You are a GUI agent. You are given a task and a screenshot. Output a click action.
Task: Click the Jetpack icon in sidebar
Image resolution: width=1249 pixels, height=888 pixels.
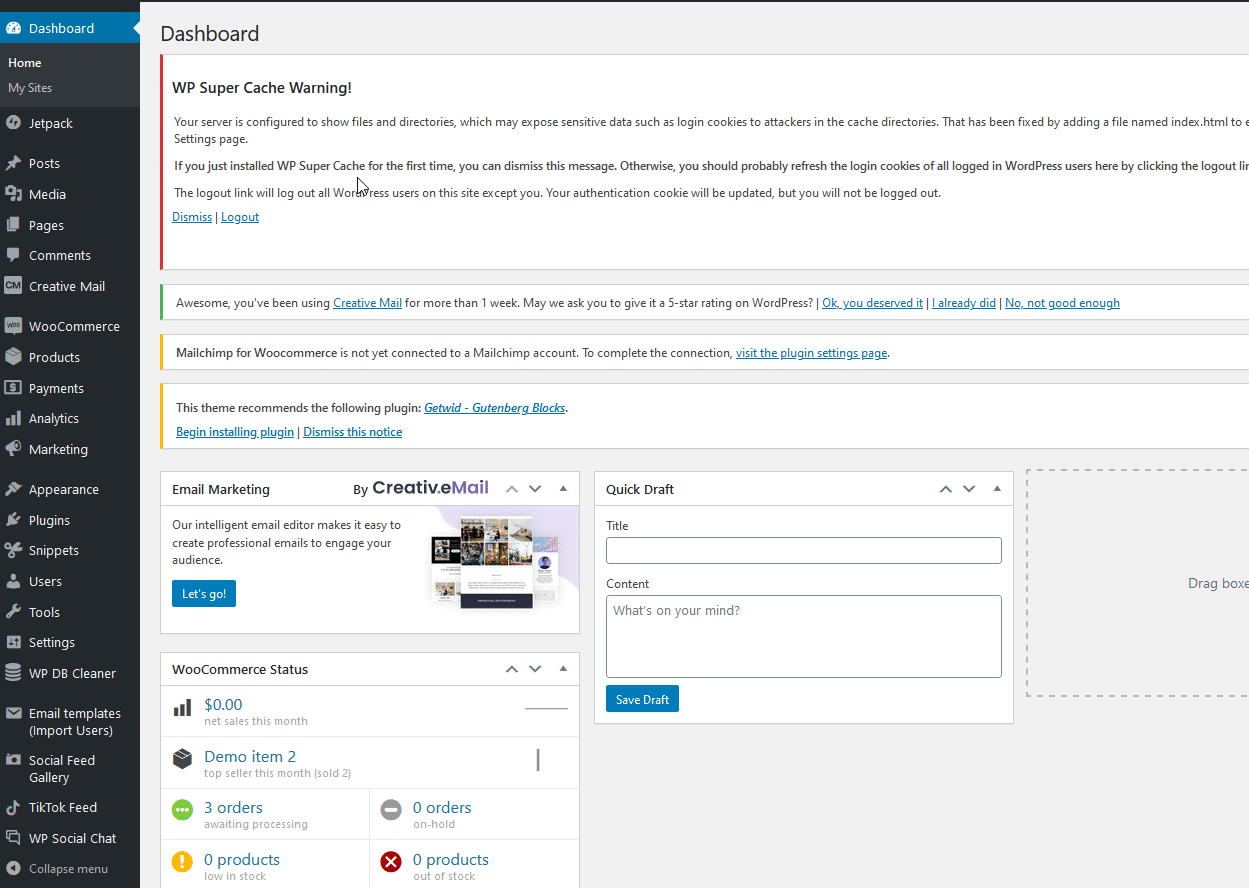(13, 123)
